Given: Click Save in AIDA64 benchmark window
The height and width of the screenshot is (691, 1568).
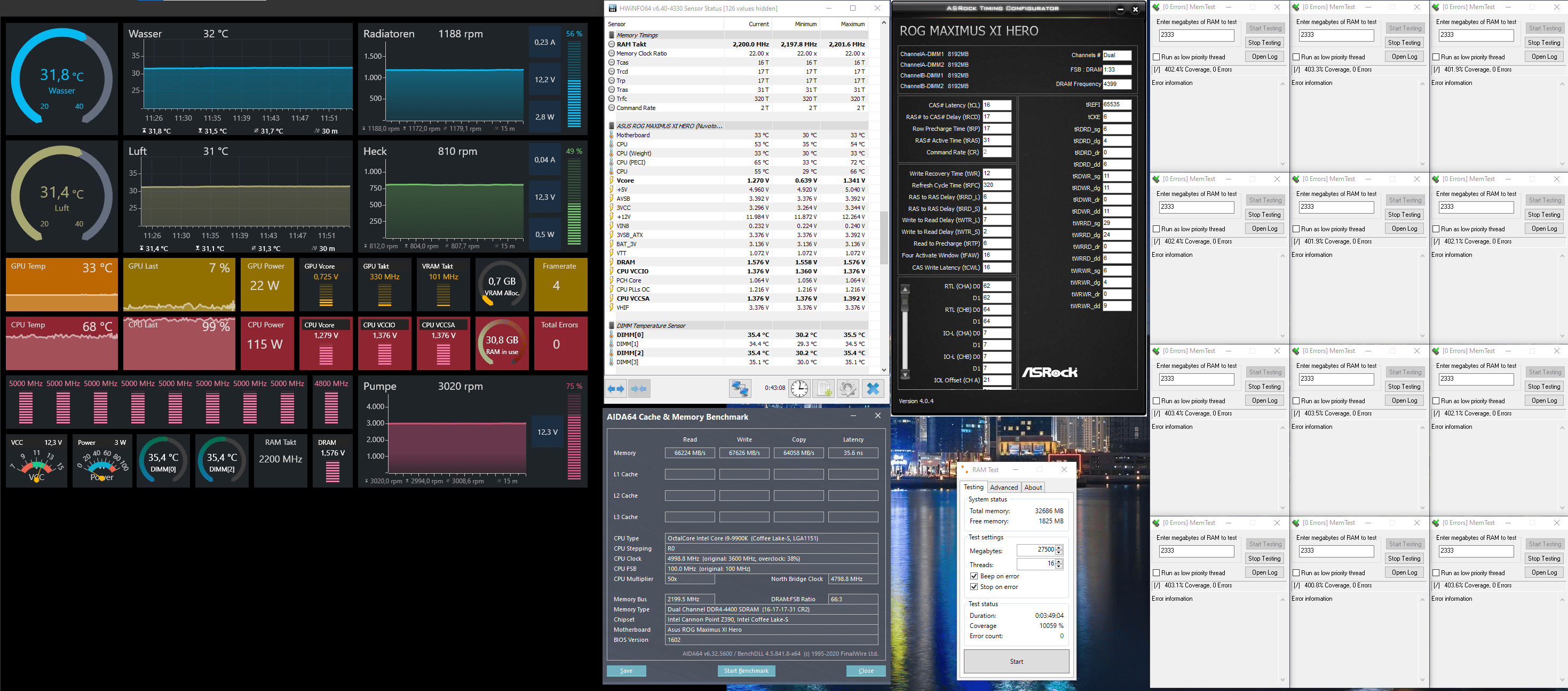Looking at the screenshot, I should [627, 671].
